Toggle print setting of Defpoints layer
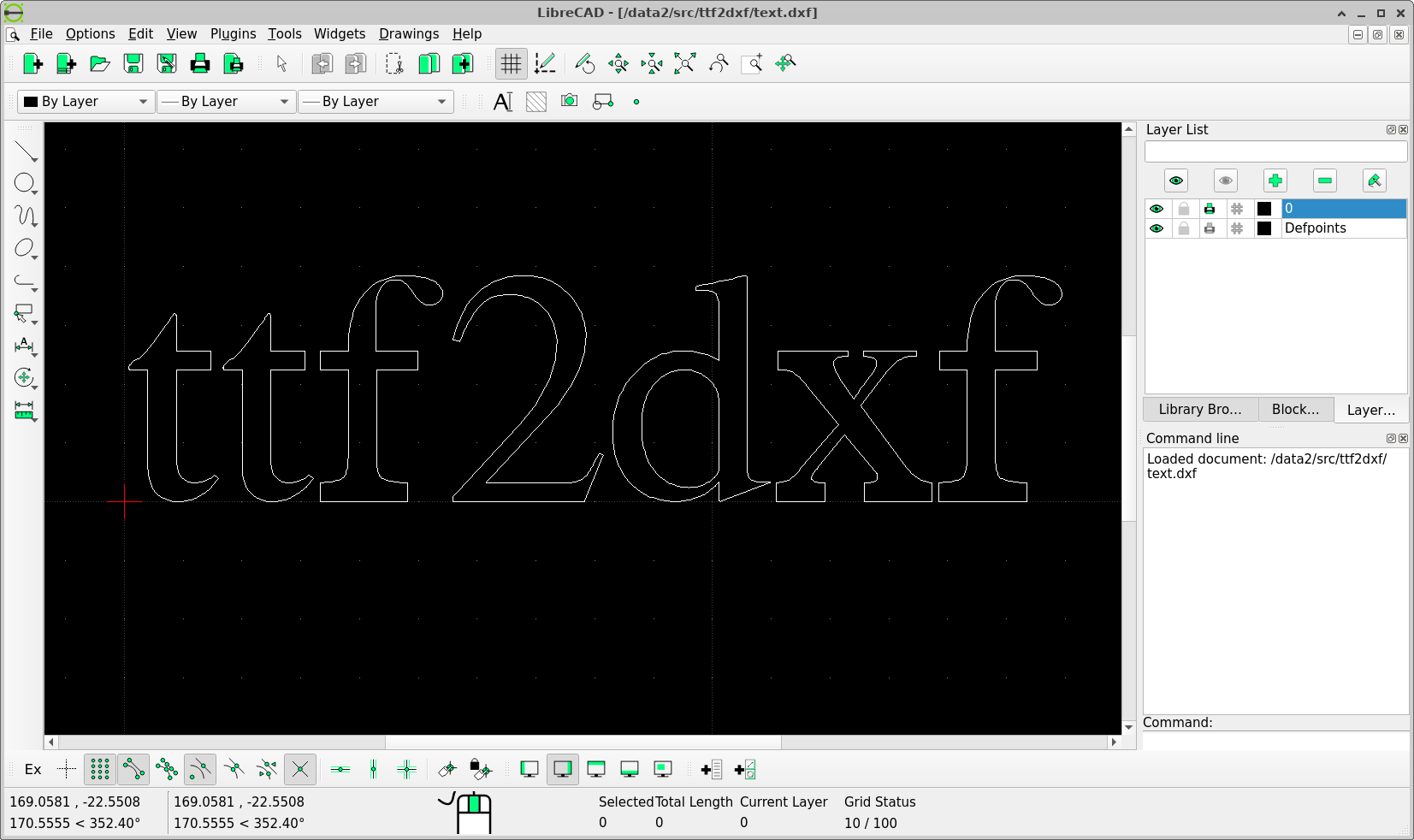Viewport: 1414px width, 840px height. (x=1210, y=228)
